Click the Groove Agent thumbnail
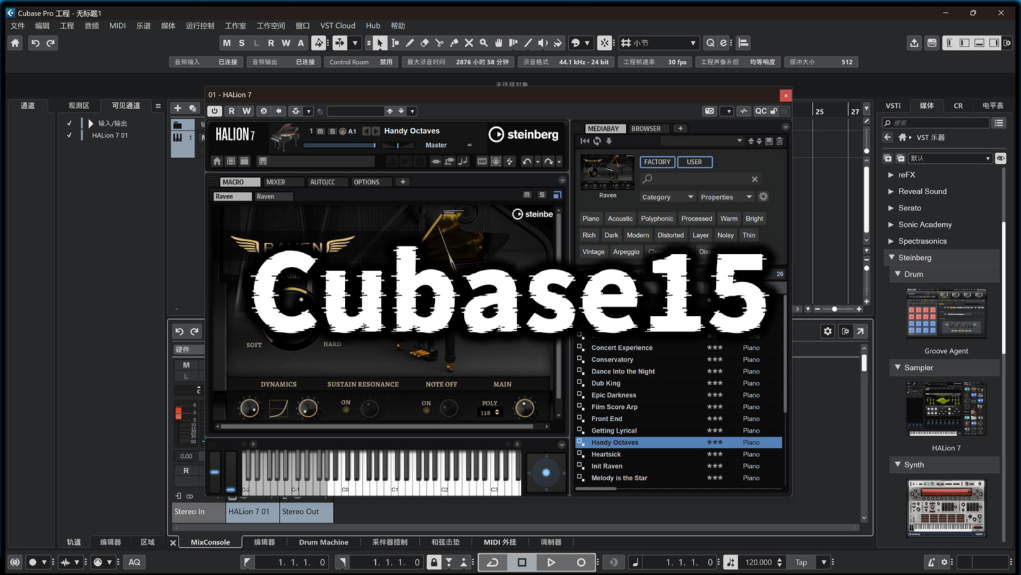 pyautogui.click(x=946, y=313)
